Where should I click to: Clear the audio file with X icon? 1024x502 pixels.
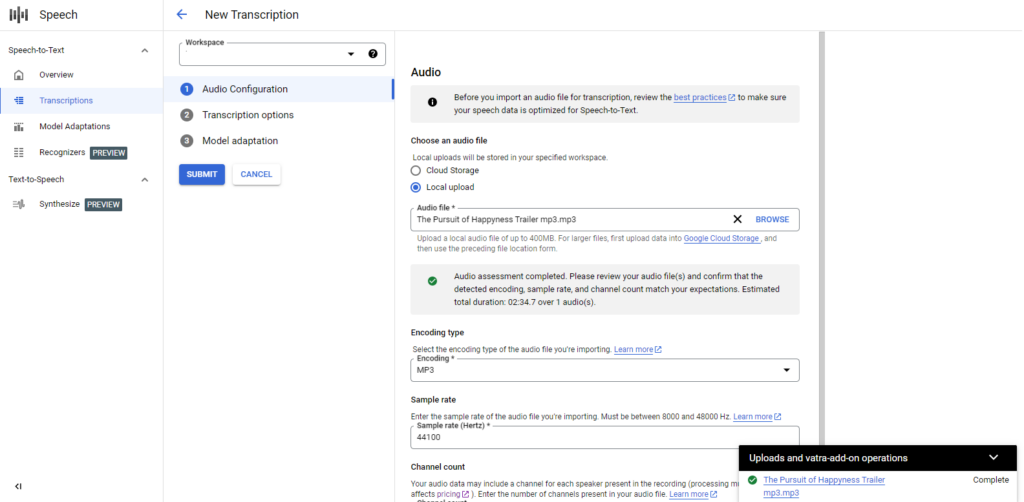coord(737,219)
